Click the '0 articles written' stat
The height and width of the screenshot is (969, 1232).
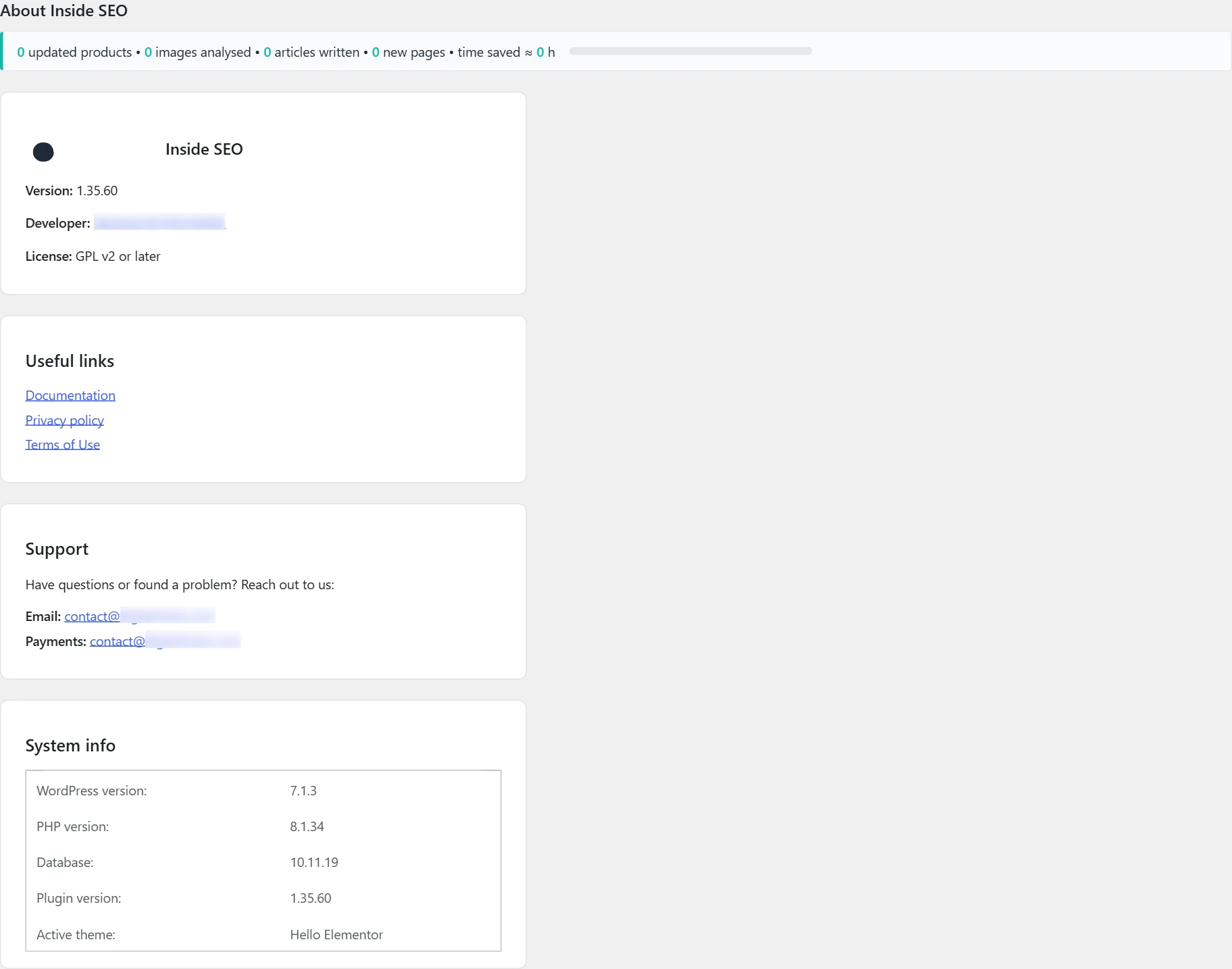311,52
